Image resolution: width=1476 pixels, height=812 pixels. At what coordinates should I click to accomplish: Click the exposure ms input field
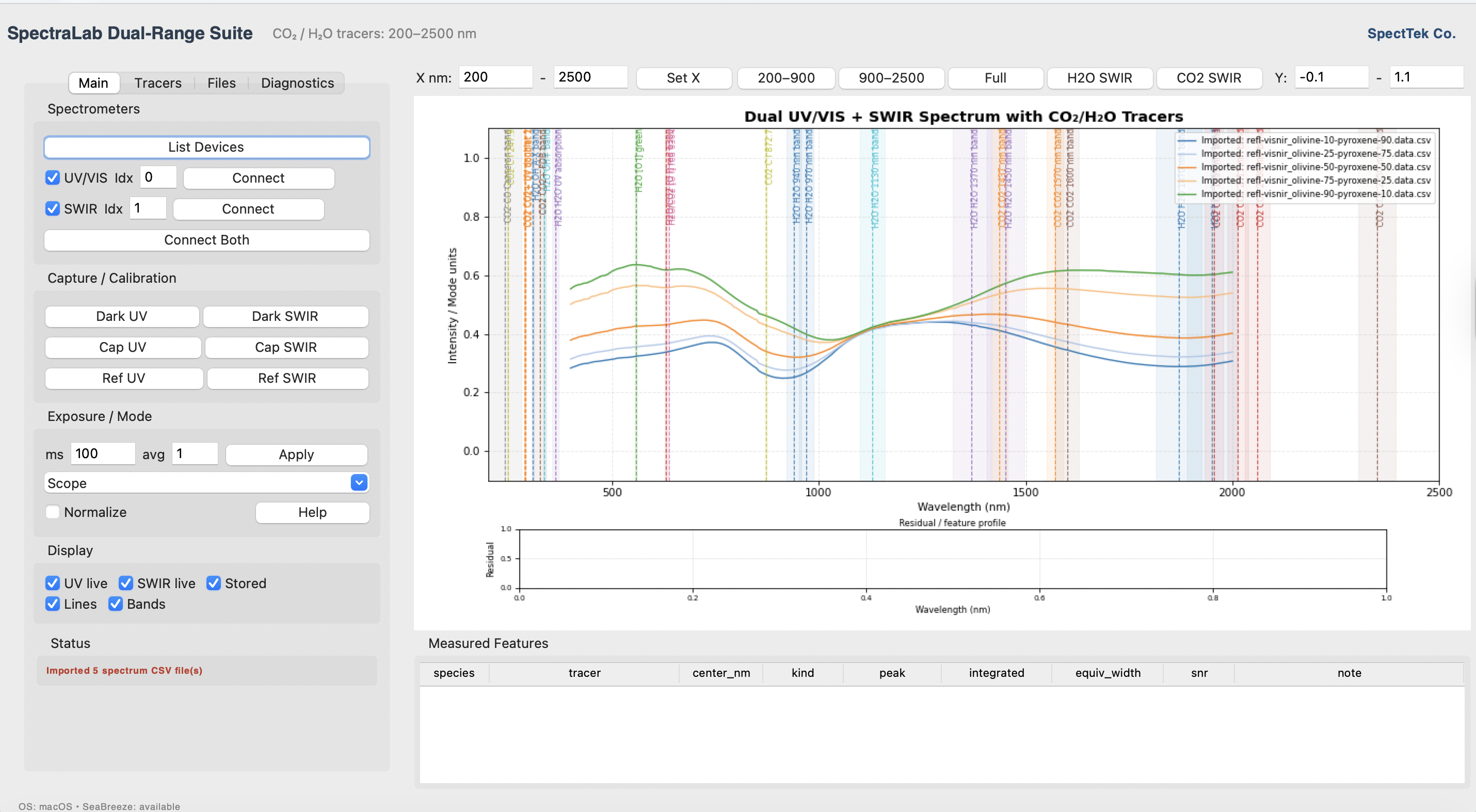[103, 454]
